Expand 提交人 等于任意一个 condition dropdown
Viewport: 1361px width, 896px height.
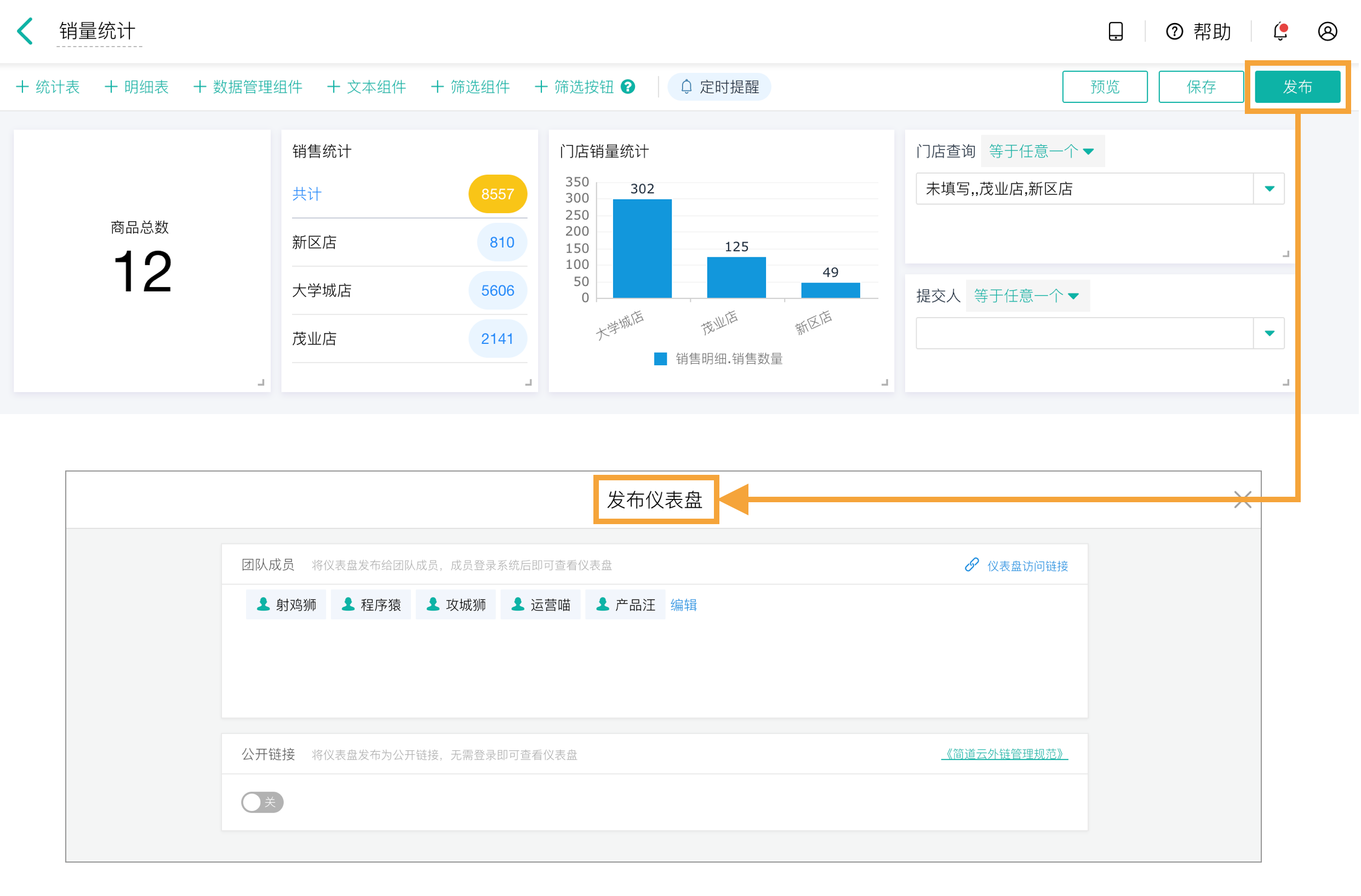click(x=1029, y=296)
